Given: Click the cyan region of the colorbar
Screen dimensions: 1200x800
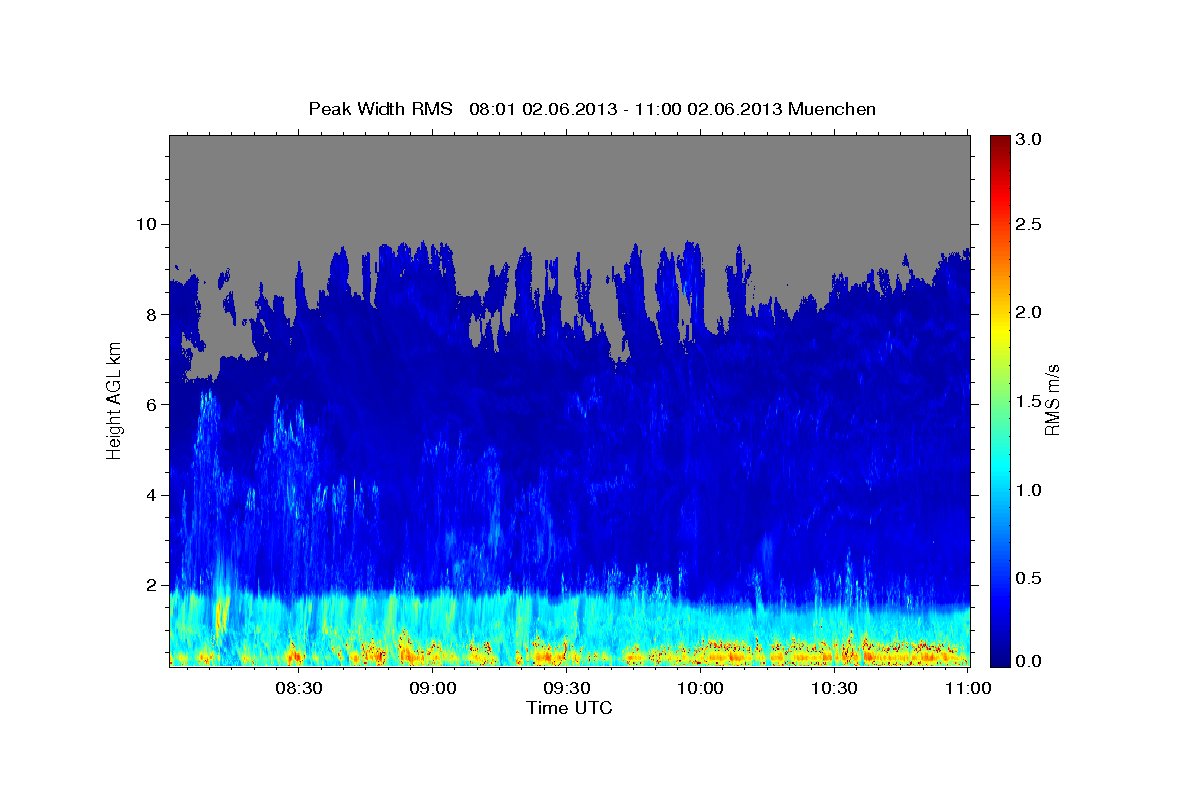Looking at the screenshot, I should pos(999,470).
